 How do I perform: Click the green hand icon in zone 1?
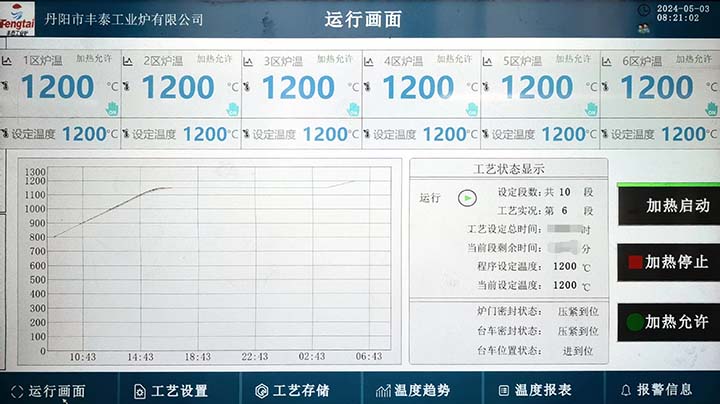(x=112, y=106)
